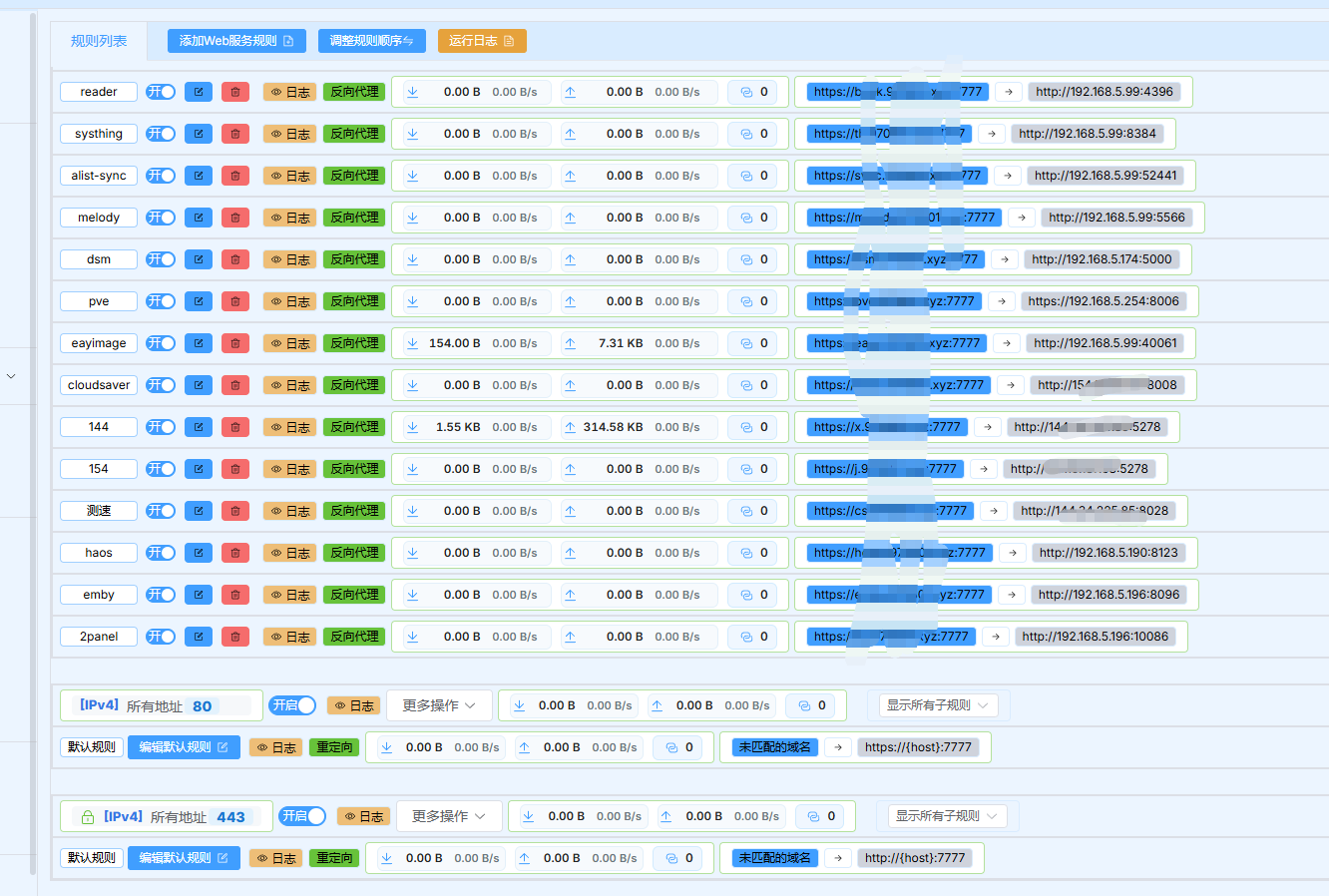This screenshot has width=1329, height=896.
Task: Edit the 144 rule
Action: (199, 427)
